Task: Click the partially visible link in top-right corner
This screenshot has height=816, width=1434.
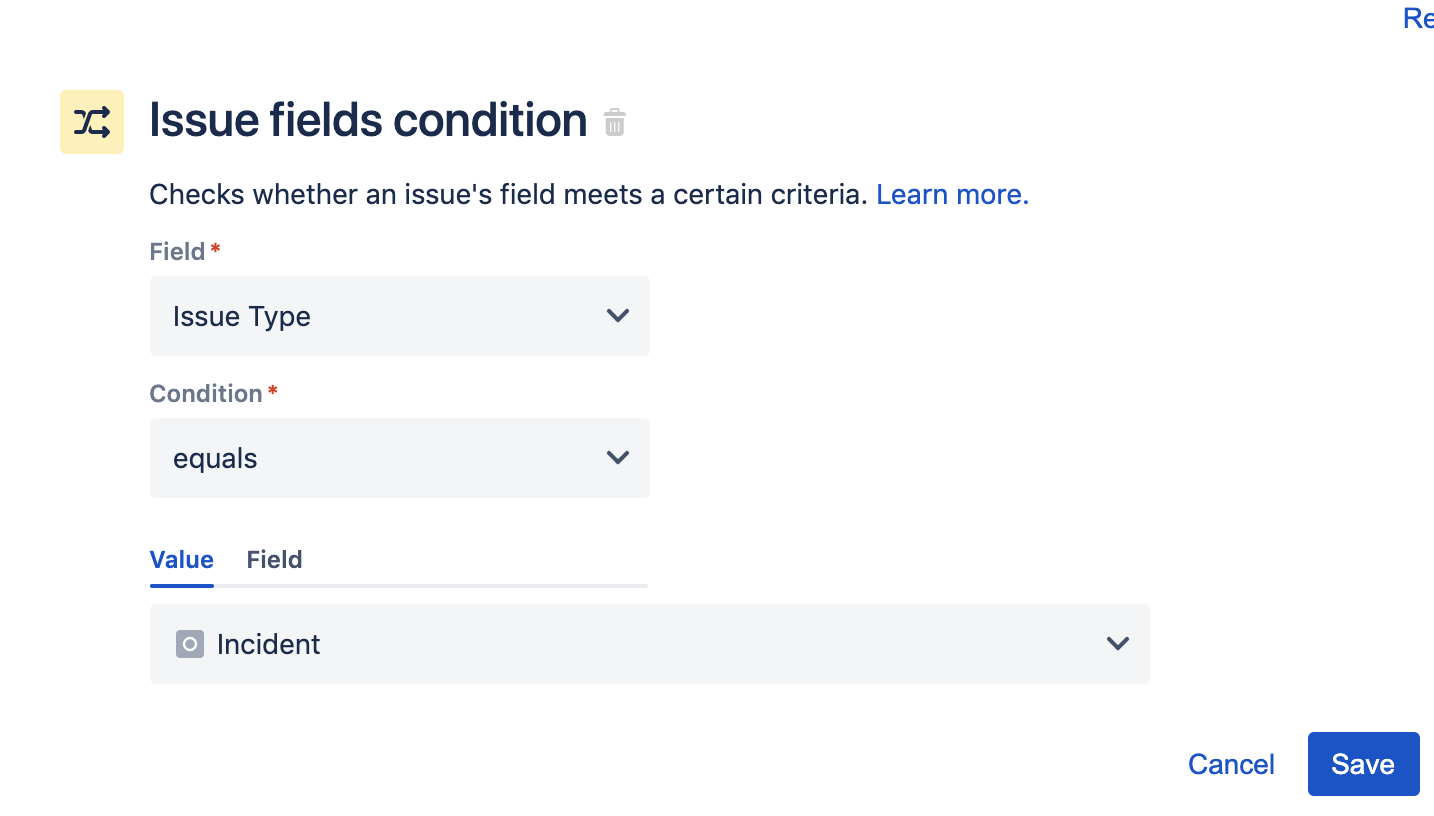Action: 1418,18
